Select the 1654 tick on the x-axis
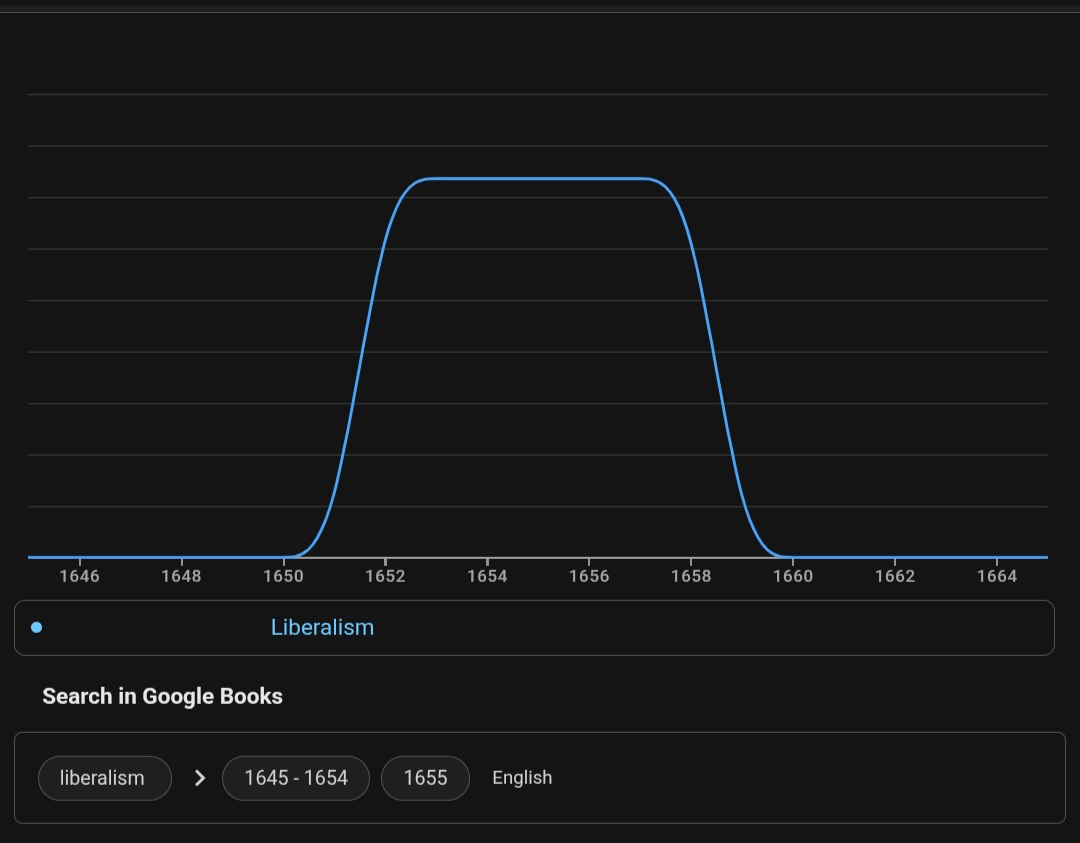This screenshot has height=843, width=1080. point(487,576)
